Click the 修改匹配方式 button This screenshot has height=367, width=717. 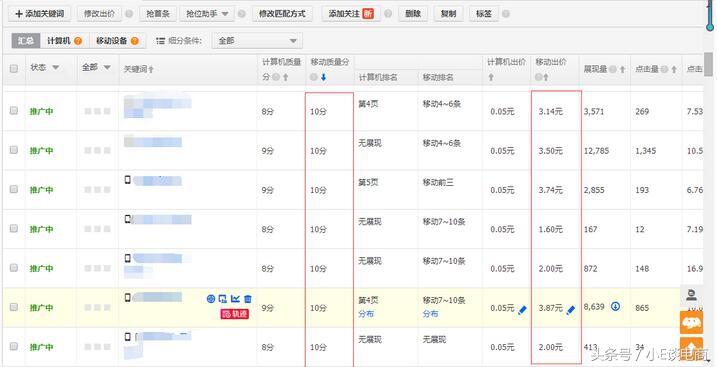[282, 14]
